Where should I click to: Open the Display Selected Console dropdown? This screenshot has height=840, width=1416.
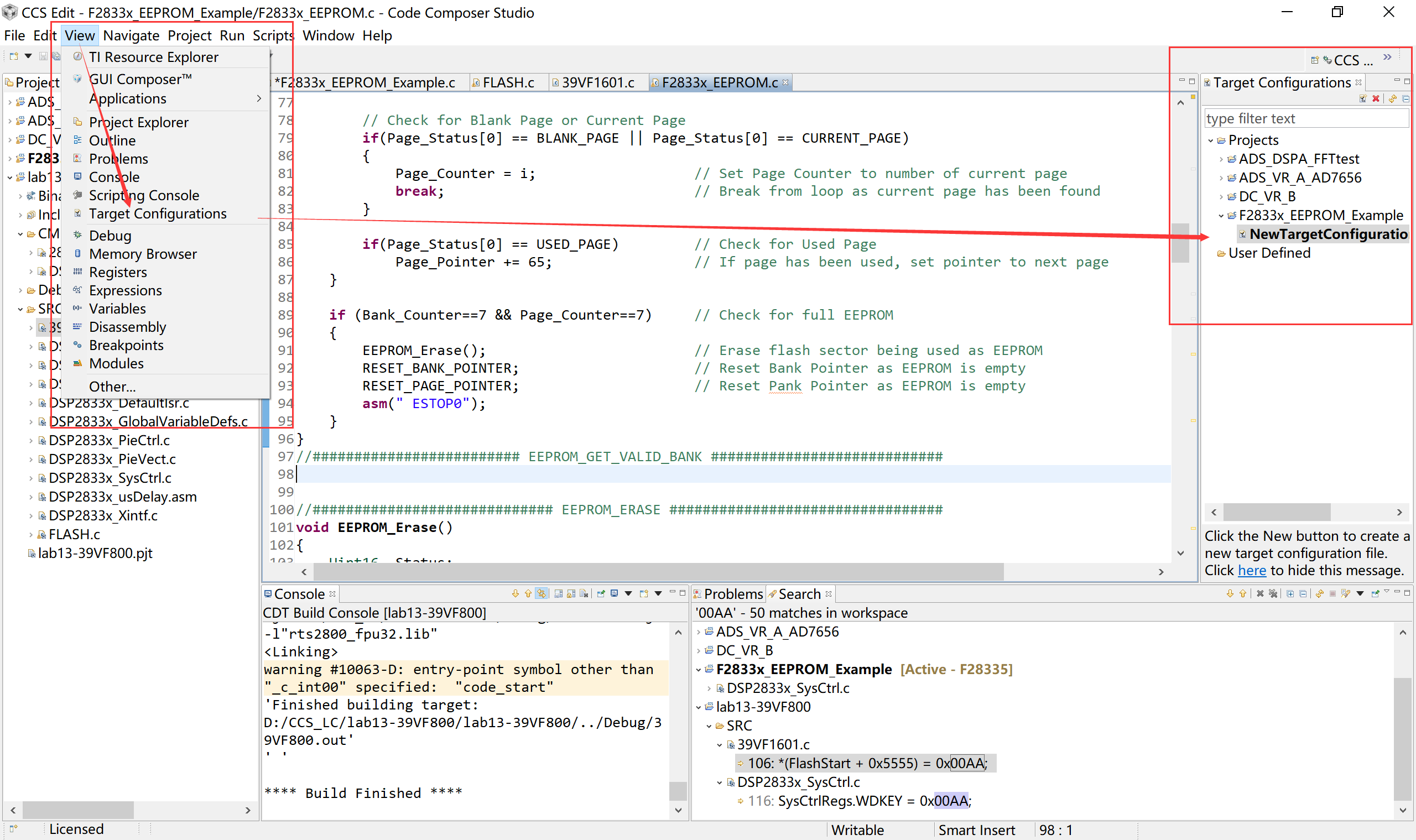(628, 593)
